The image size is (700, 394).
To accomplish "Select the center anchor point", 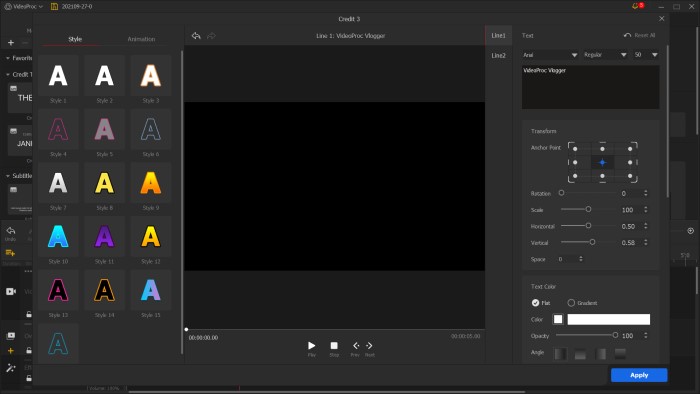I will coord(602,162).
